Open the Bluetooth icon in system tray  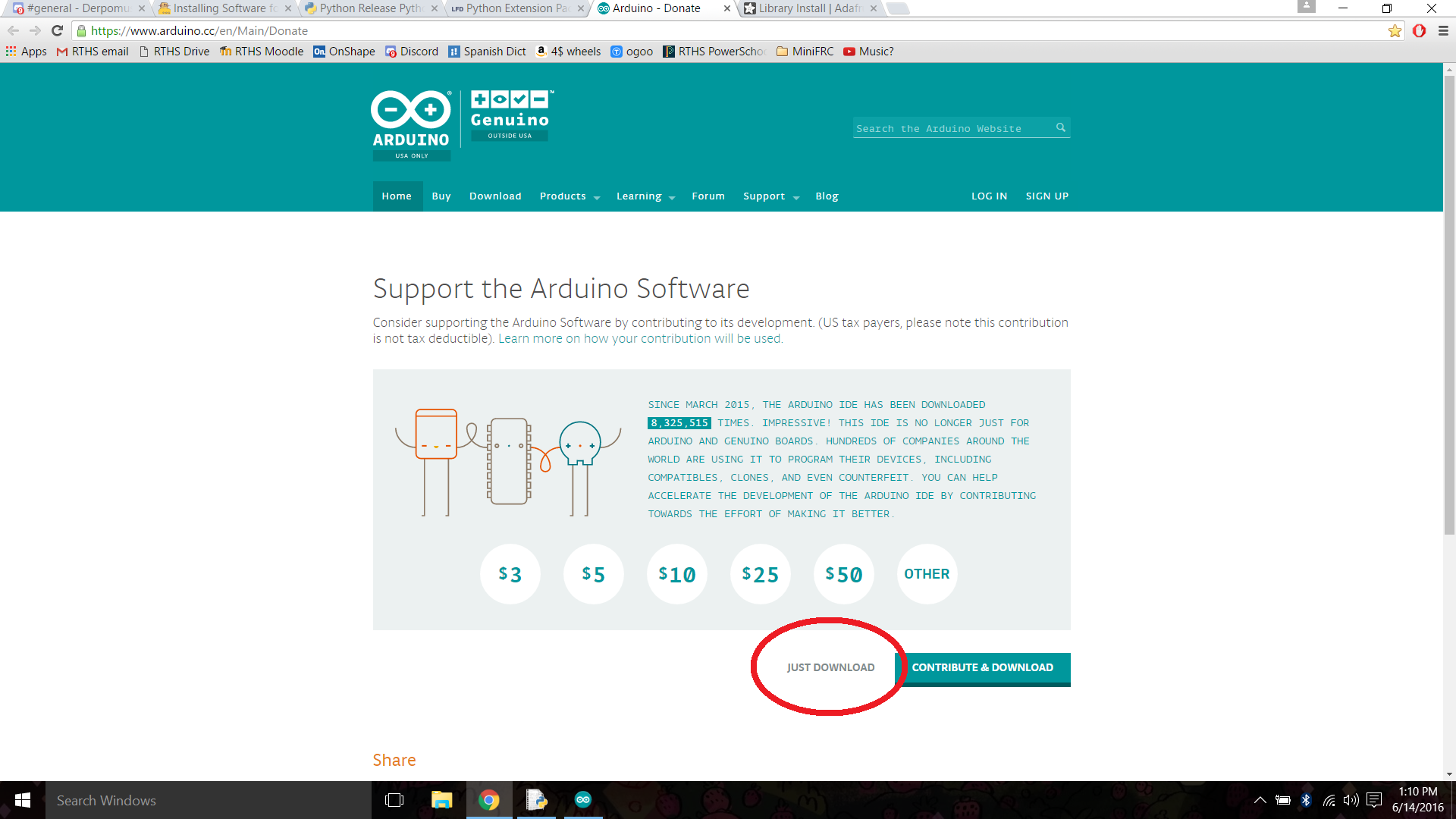click(1306, 800)
